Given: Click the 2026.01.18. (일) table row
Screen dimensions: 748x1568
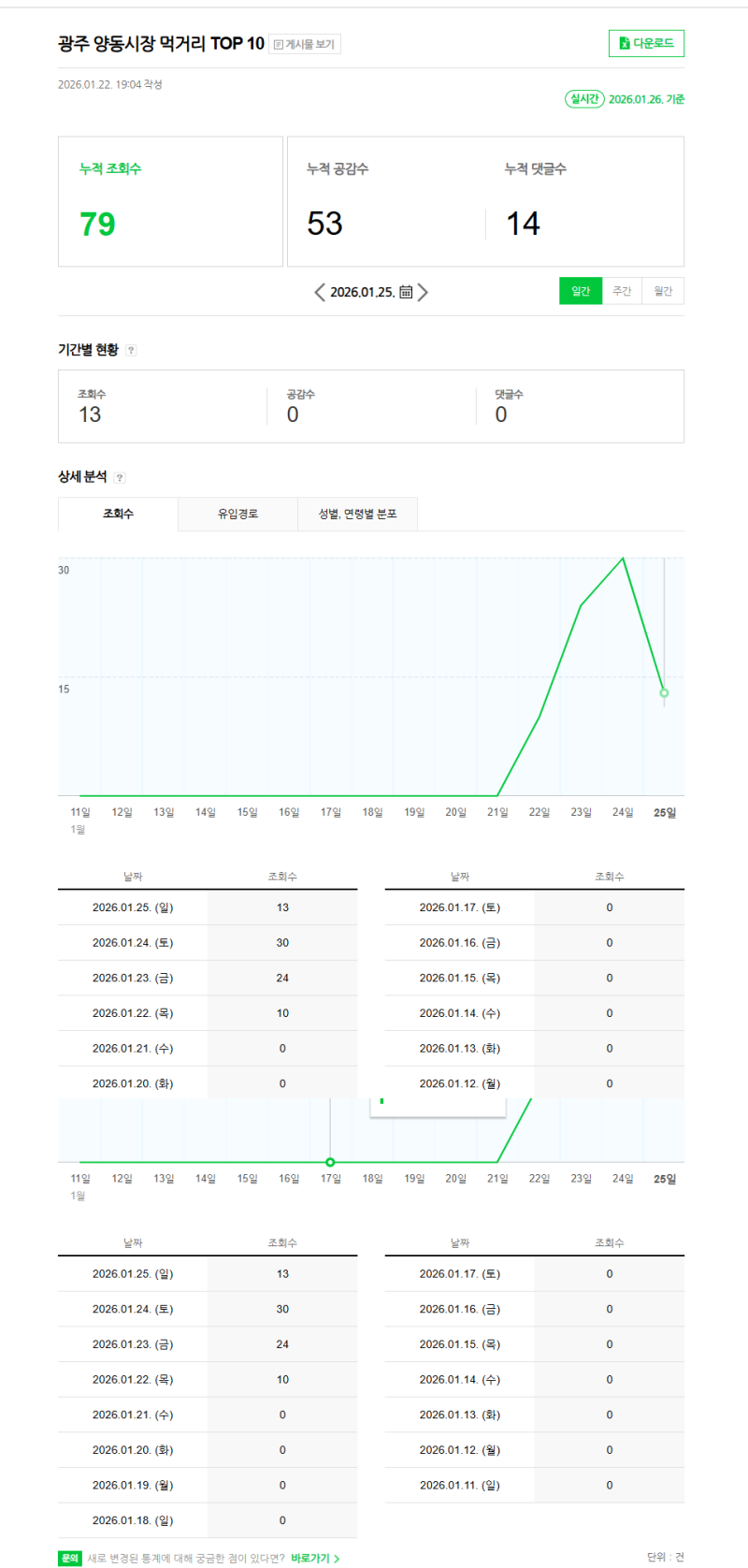Looking at the screenshot, I should (208, 1520).
